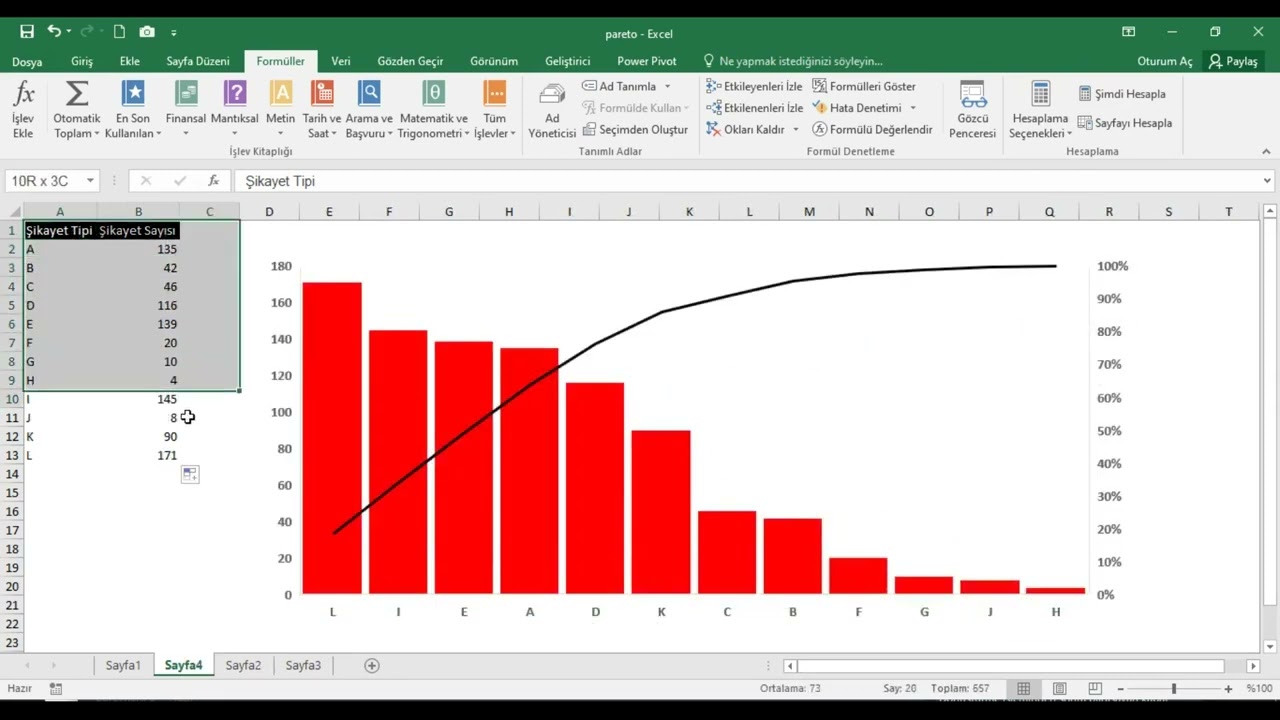This screenshot has width=1280, height=720.
Task: Open the Ad Yöneticisi name manager
Action: (552, 109)
